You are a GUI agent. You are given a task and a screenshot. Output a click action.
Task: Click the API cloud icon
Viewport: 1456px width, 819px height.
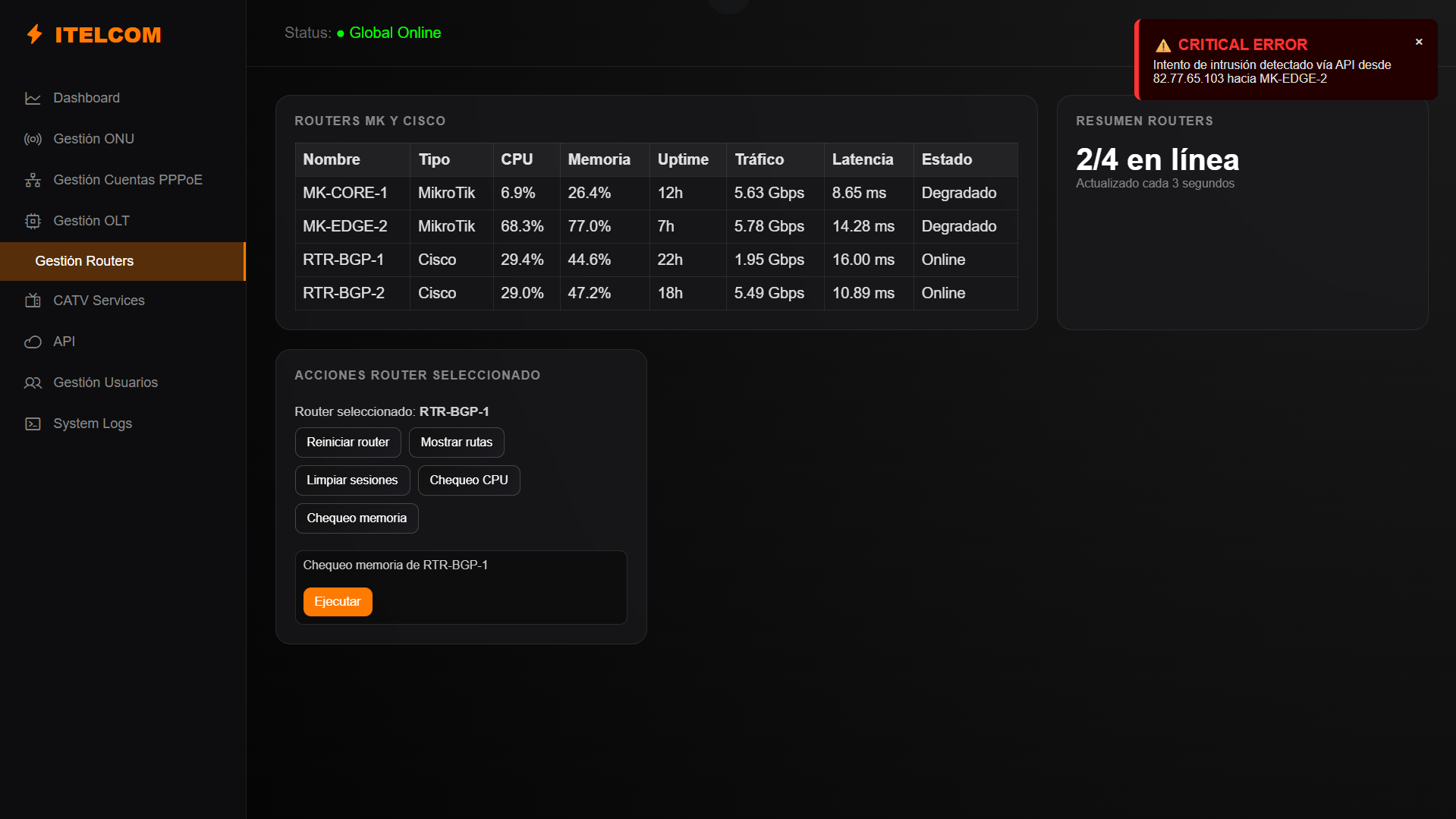[33, 342]
